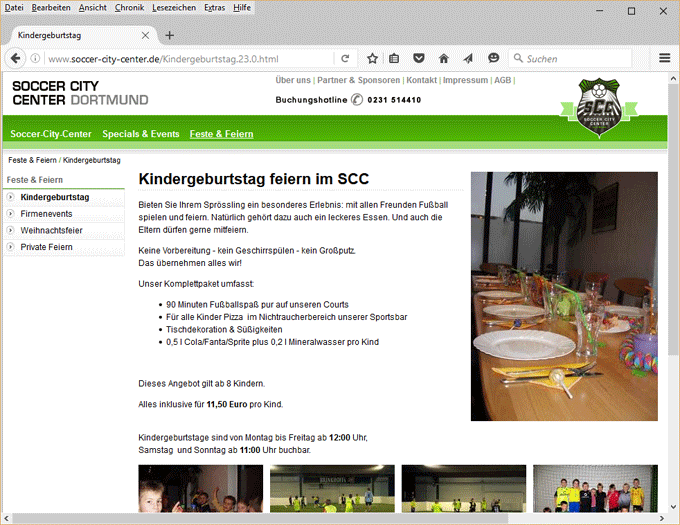
Task: Click the large party table photo
Action: tap(564, 296)
